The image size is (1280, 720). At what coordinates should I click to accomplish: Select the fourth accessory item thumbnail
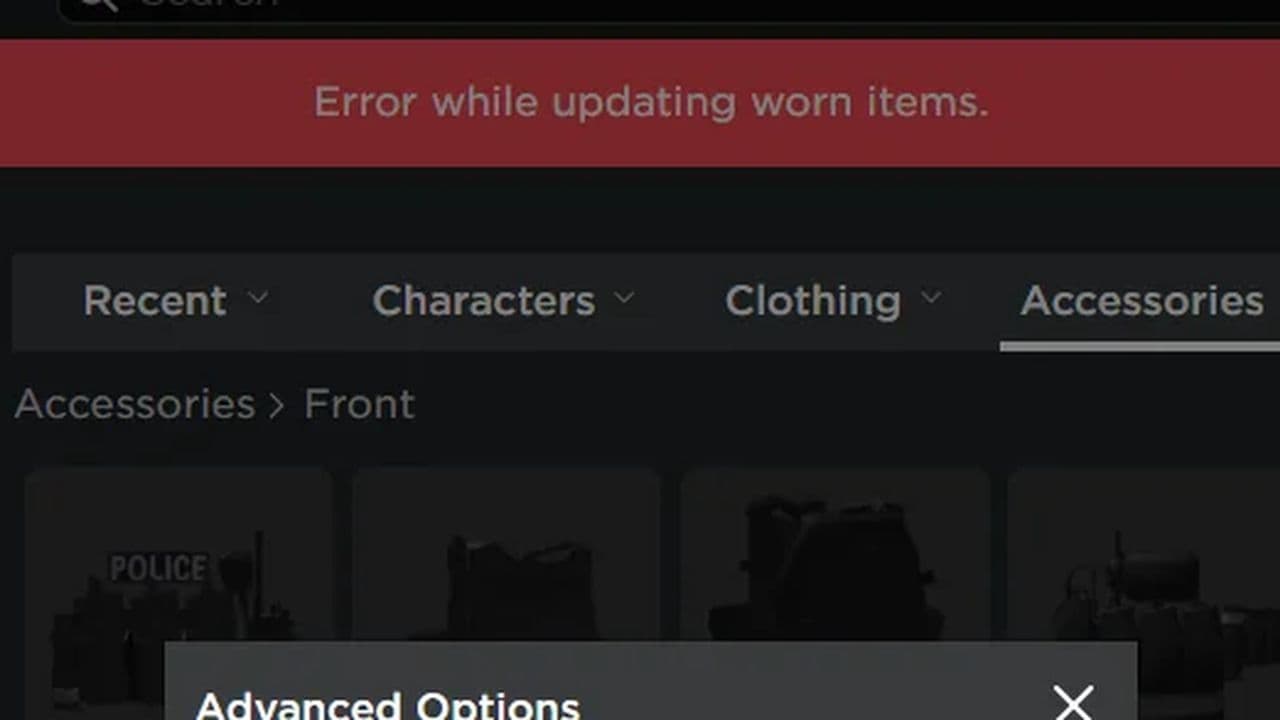click(x=1144, y=592)
